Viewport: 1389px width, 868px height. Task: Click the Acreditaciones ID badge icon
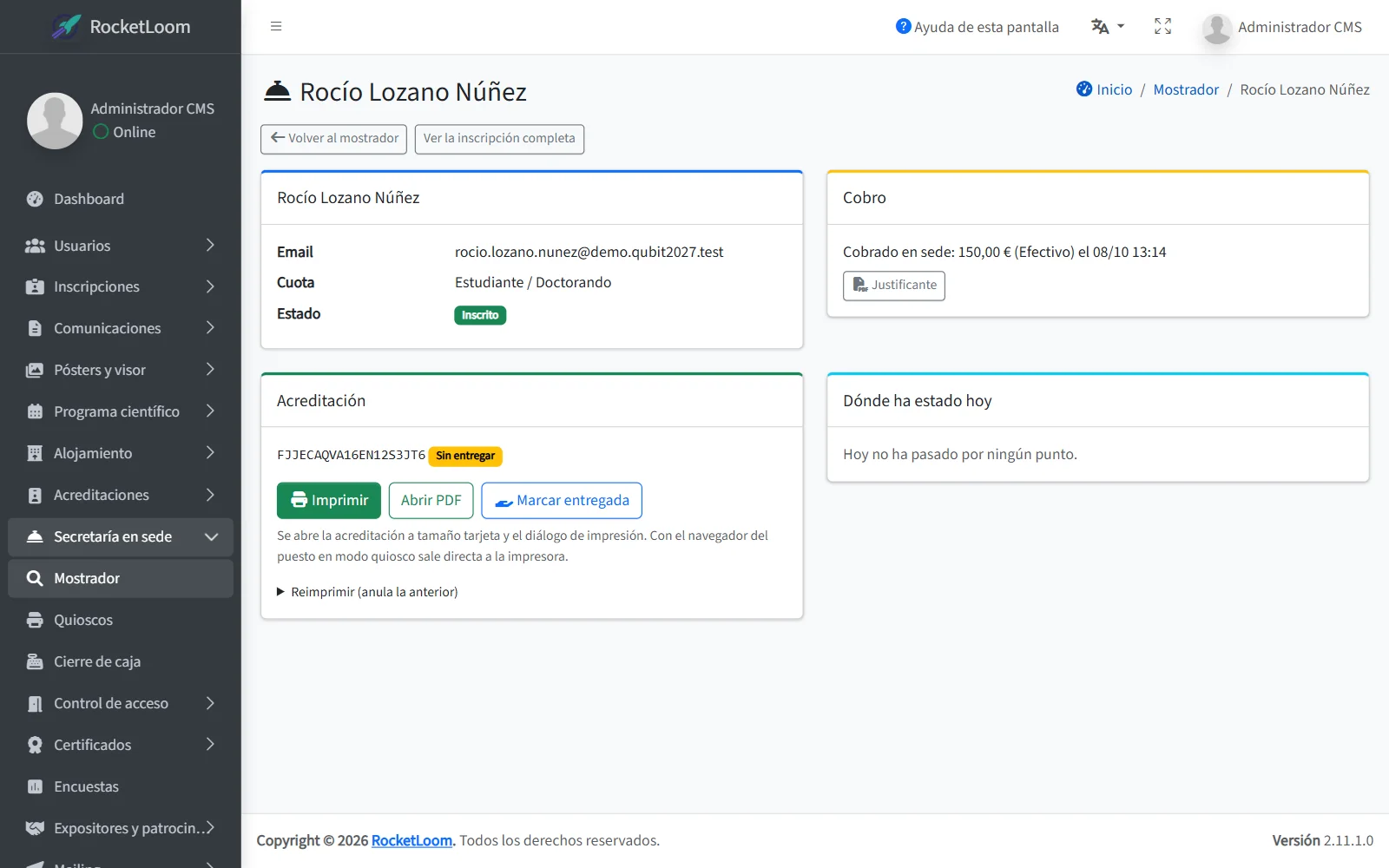[x=35, y=495]
